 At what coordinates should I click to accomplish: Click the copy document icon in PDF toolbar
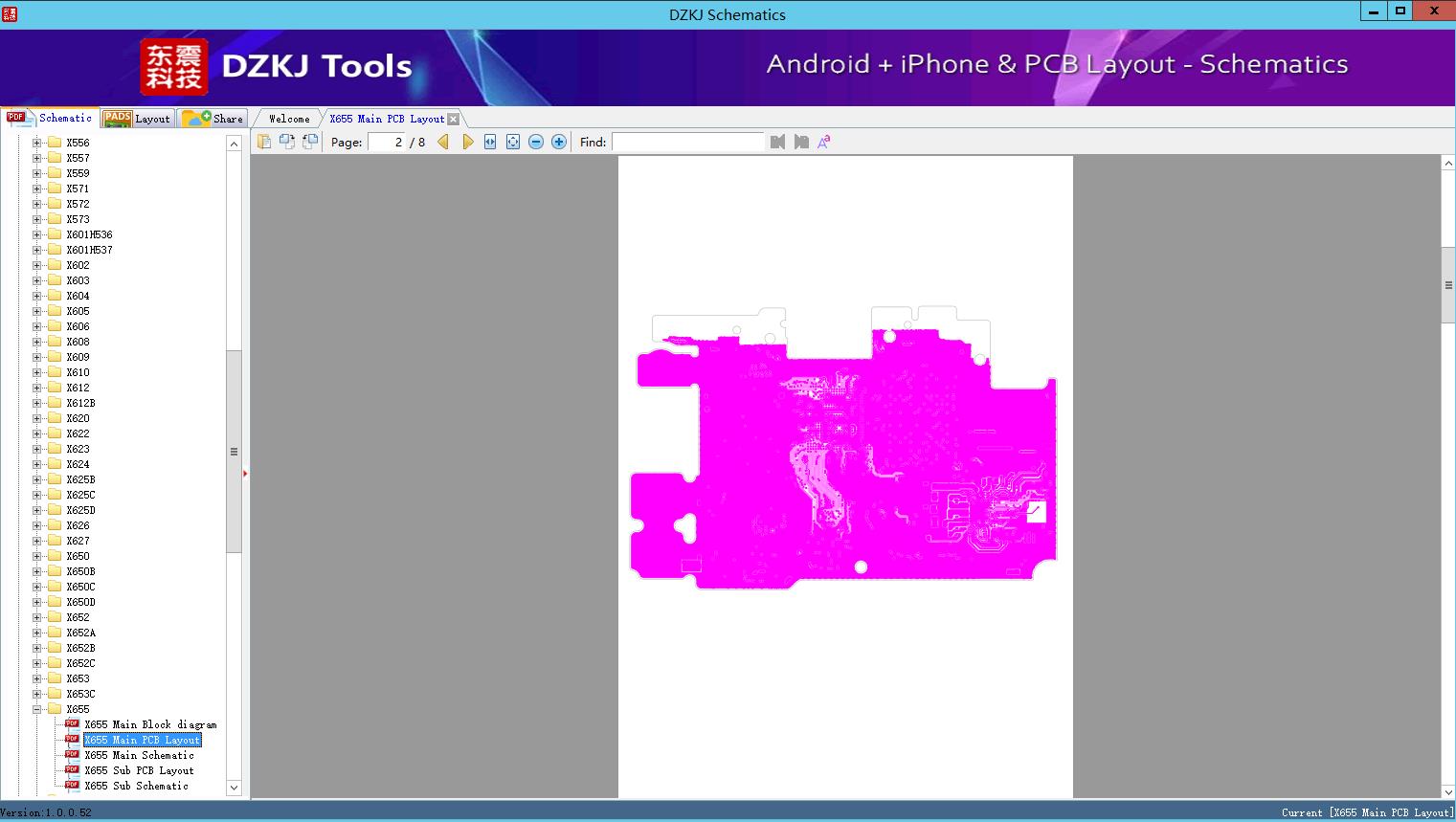[264, 142]
